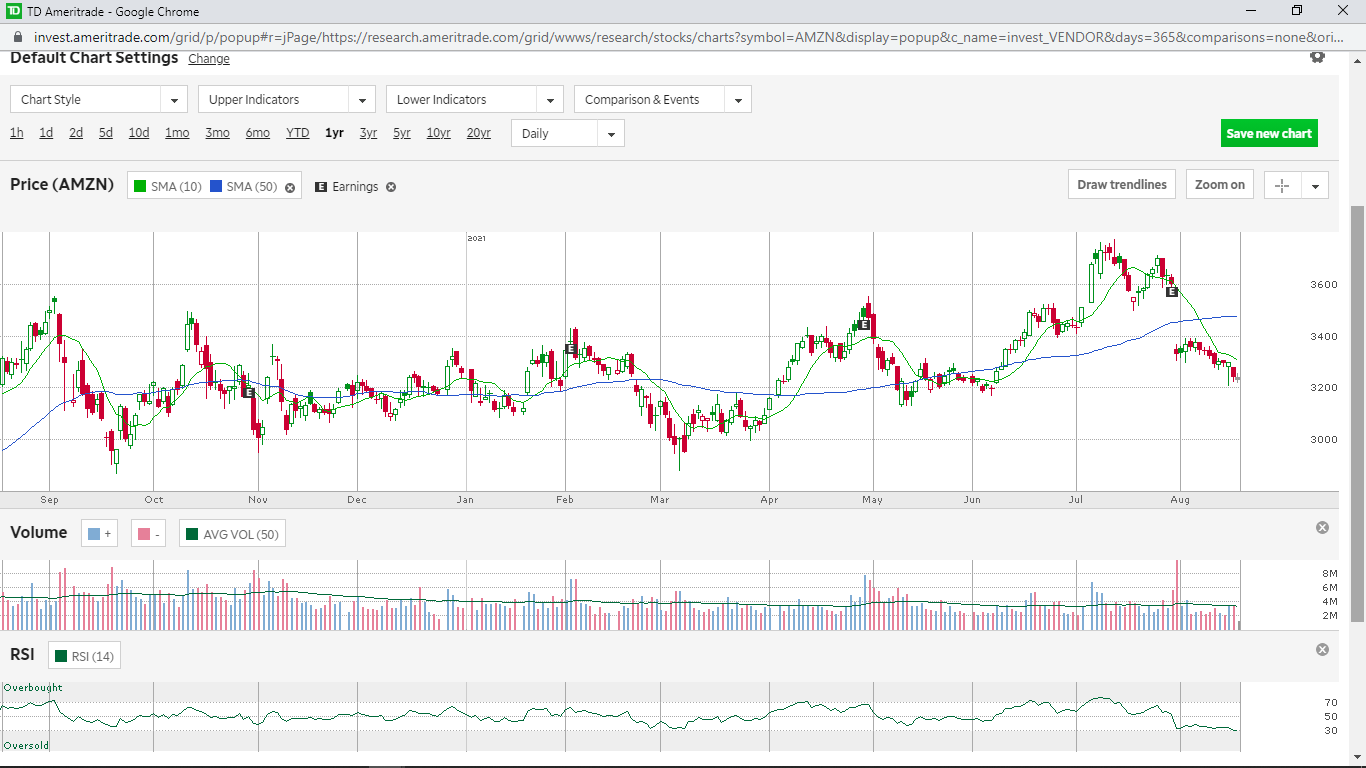The height and width of the screenshot is (768, 1366).
Task: Remove the SMA indicators from the price chart
Action: [290, 187]
